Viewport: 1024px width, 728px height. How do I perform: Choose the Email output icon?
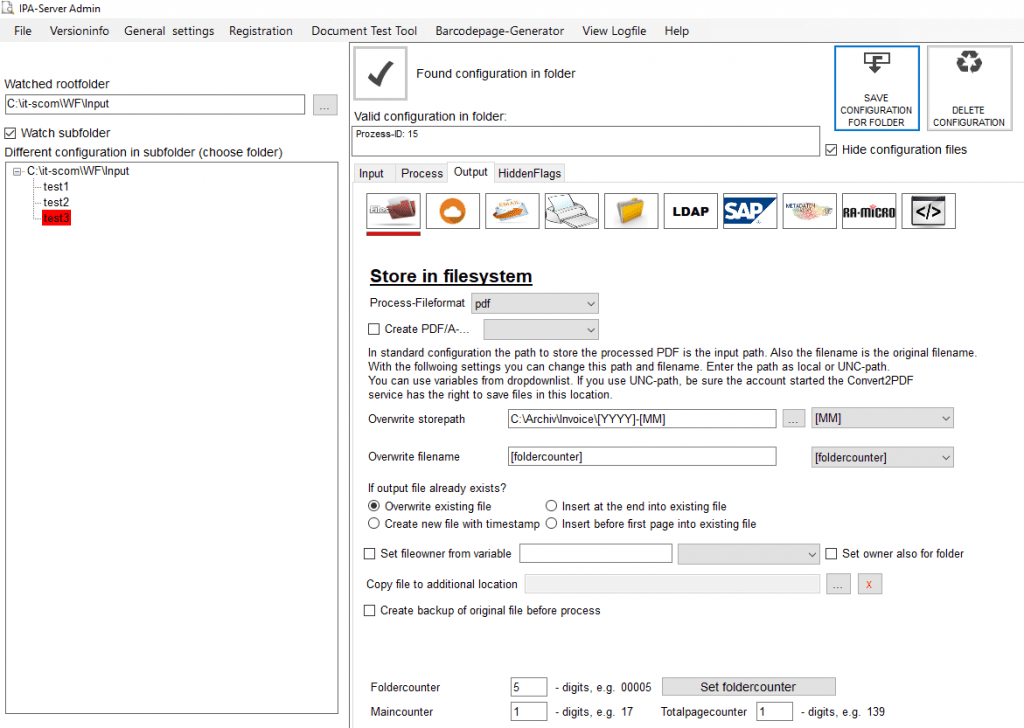512,211
